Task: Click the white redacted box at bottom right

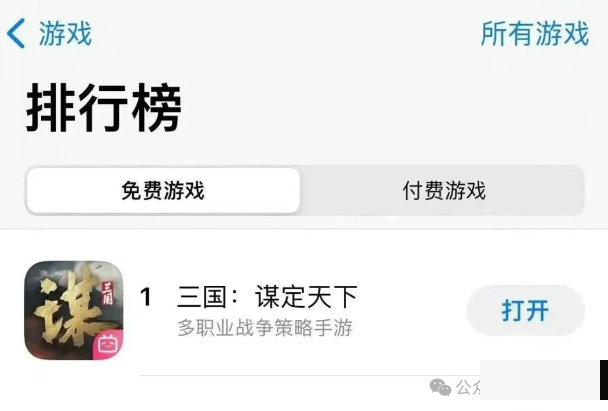Action: pyautogui.click(x=540, y=380)
